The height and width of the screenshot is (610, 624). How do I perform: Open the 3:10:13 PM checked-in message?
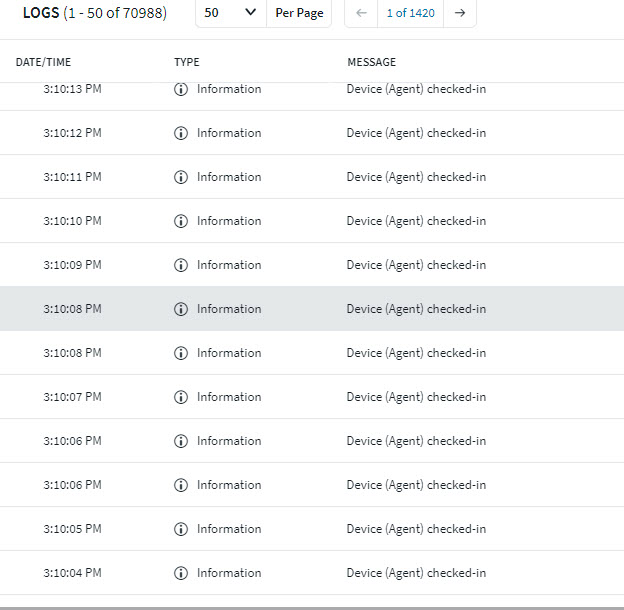click(416, 89)
